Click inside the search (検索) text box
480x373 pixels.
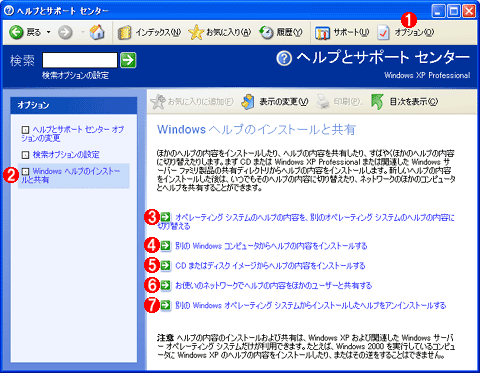click(80, 60)
